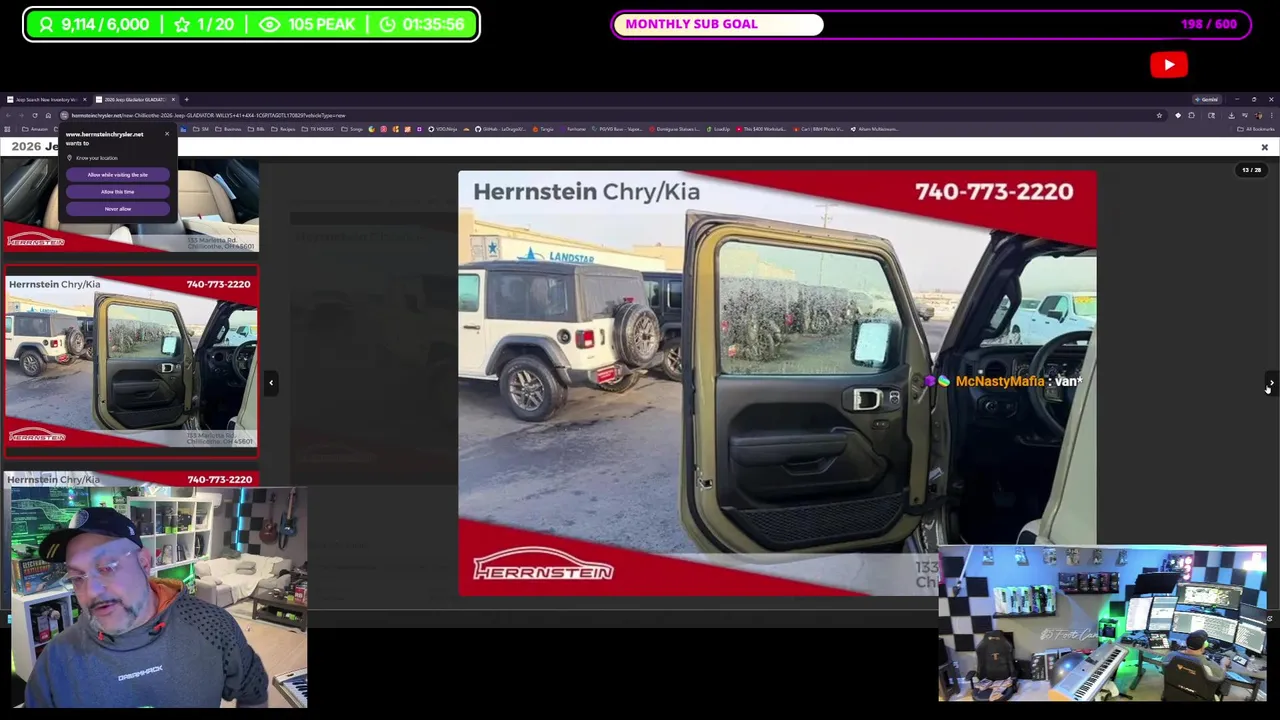The width and height of the screenshot is (1280, 720).
Task: Open the SM bookmarks folder
Action: click(201, 129)
